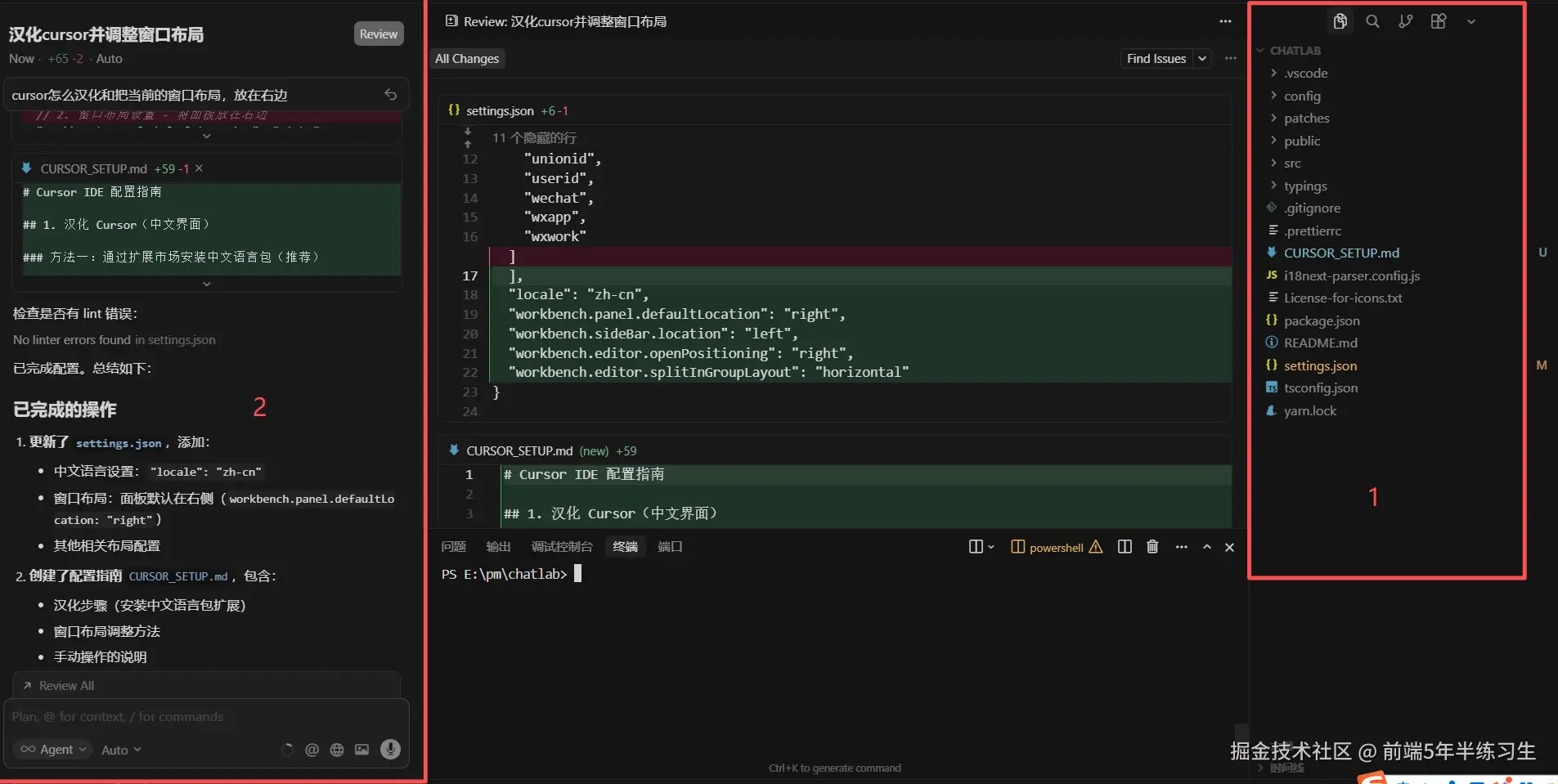
Task: Click the trash icon to kill terminal
Action: (x=1152, y=547)
